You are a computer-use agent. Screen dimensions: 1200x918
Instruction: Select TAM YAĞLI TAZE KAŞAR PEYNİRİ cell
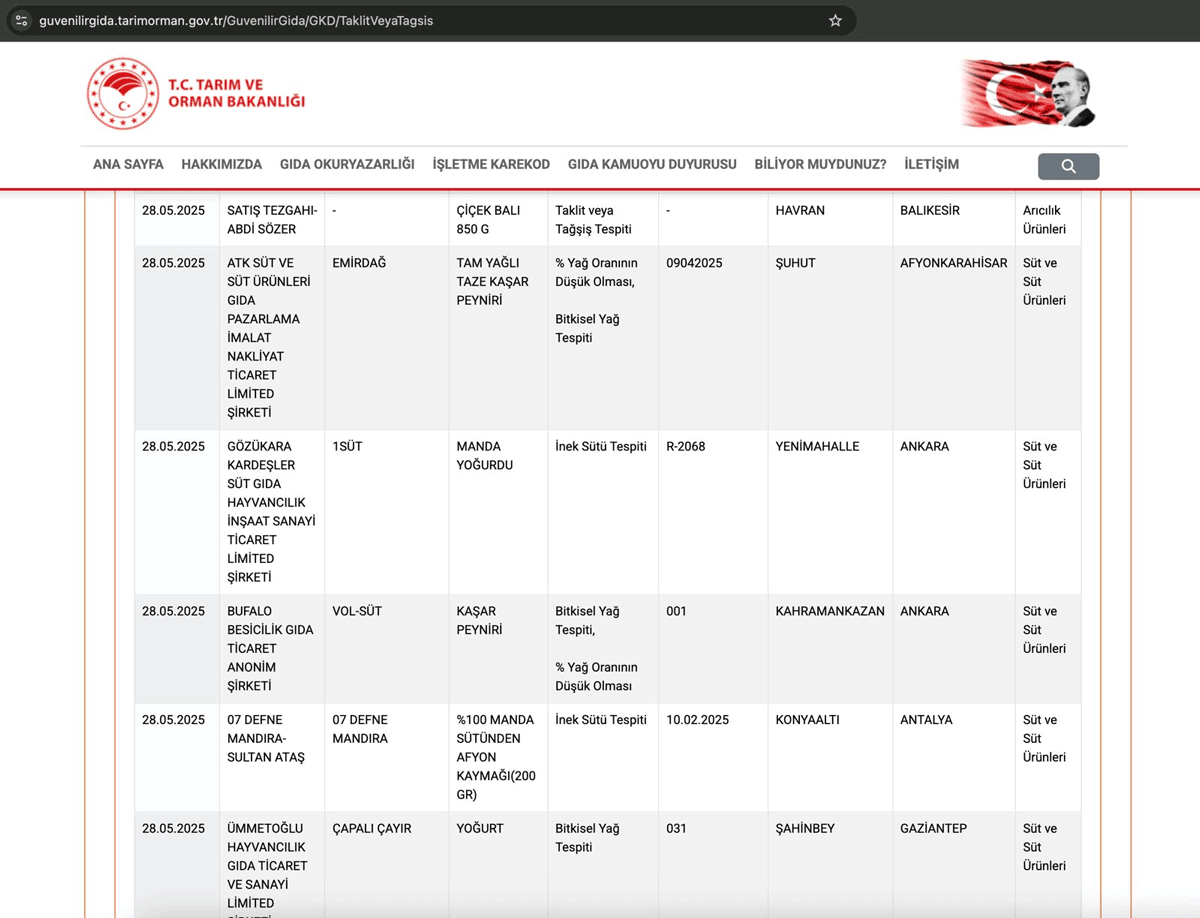[x=498, y=338]
